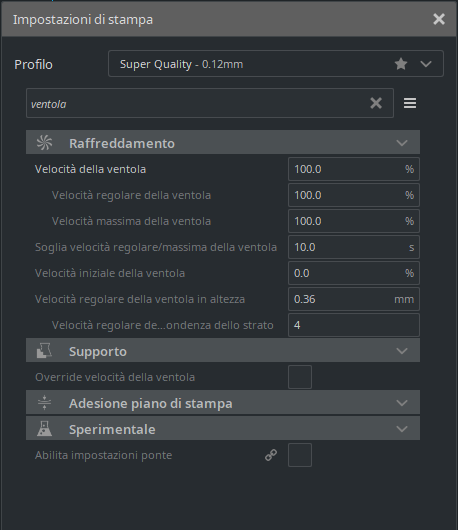
Task: Click the Supporto section icon
Action: tap(44, 351)
